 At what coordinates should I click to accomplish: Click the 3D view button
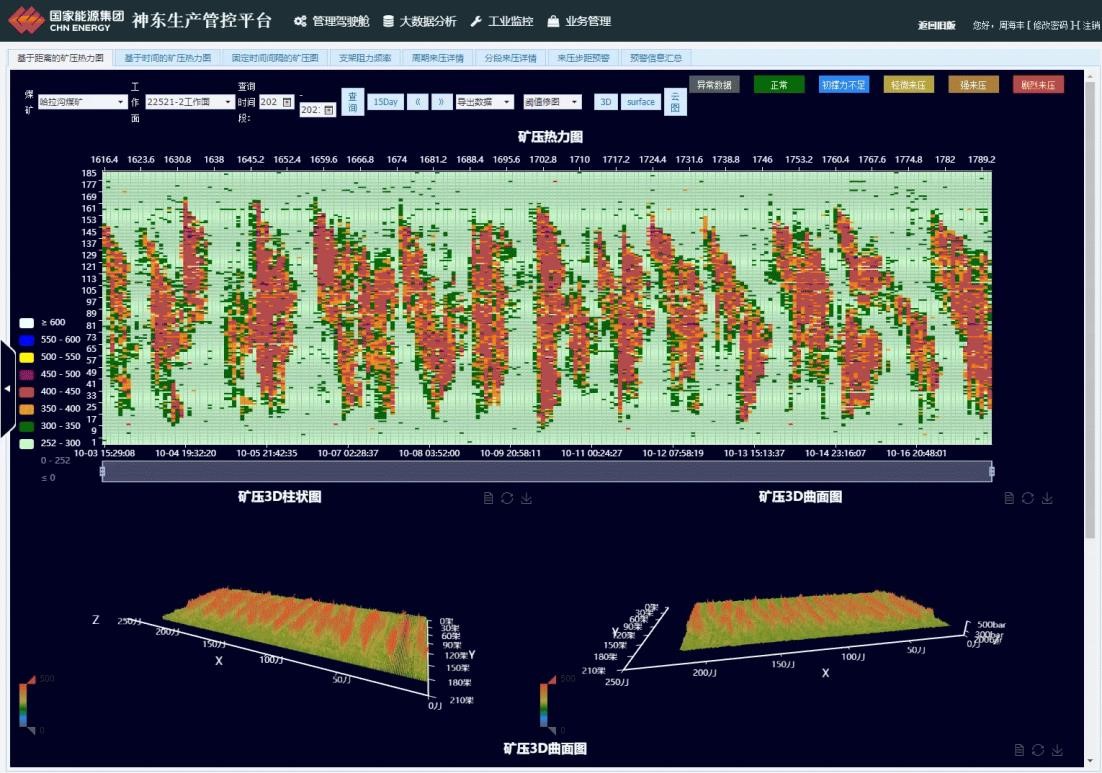tap(605, 102)
